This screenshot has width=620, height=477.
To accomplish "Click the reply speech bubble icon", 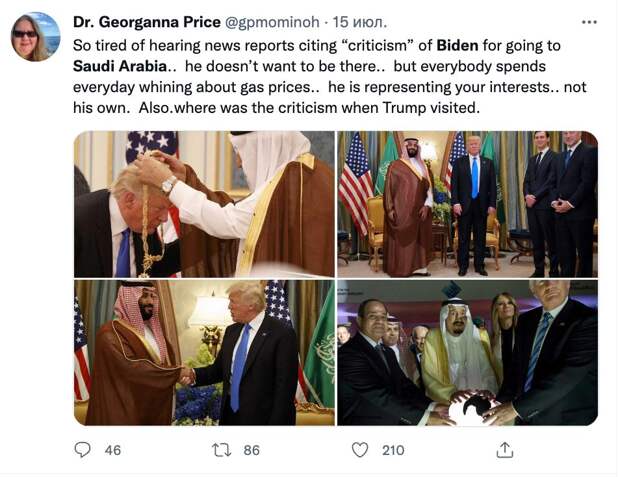I will [x=82, y=450].
